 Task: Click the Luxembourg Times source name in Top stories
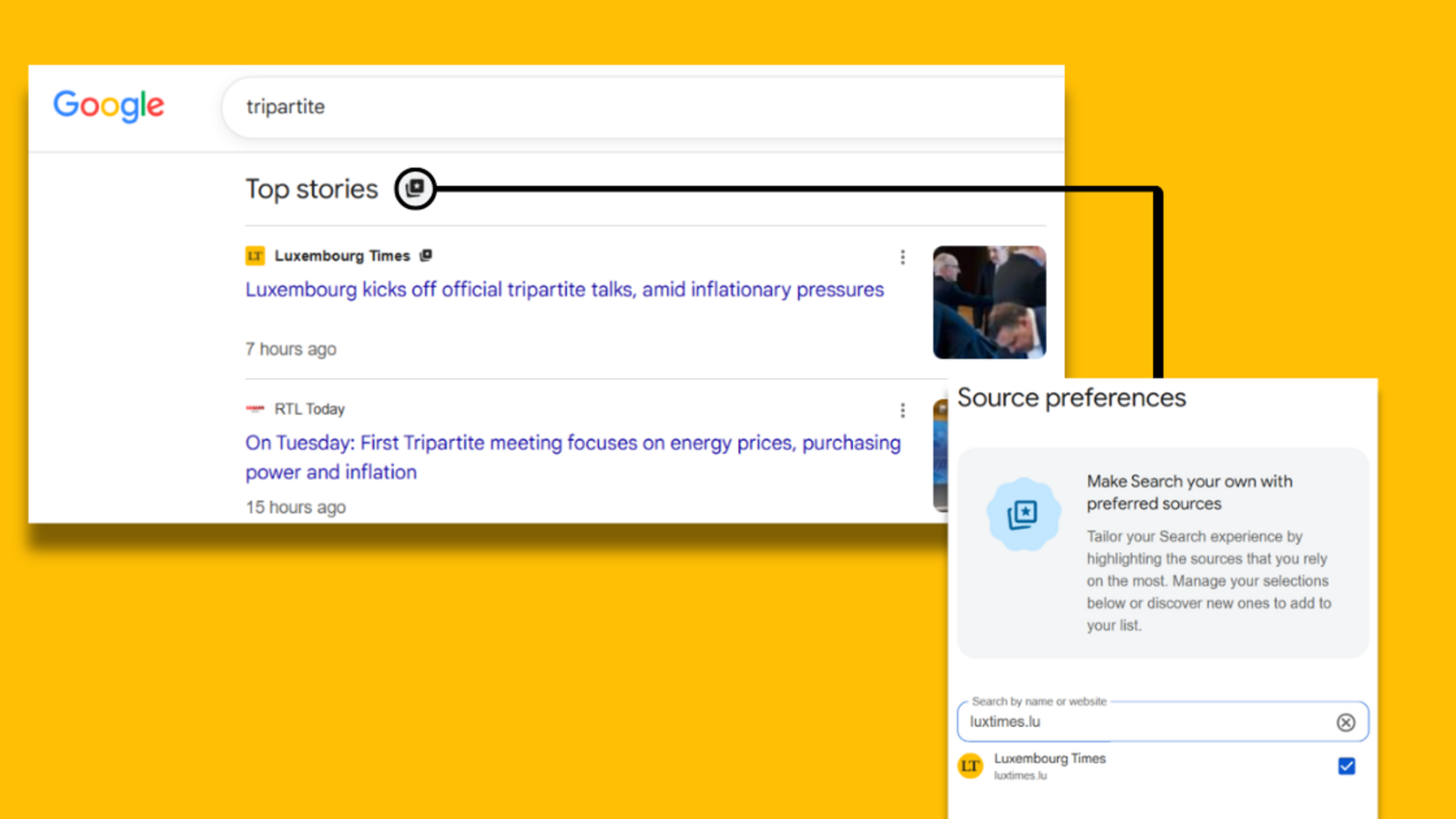(x=342, y=256)
